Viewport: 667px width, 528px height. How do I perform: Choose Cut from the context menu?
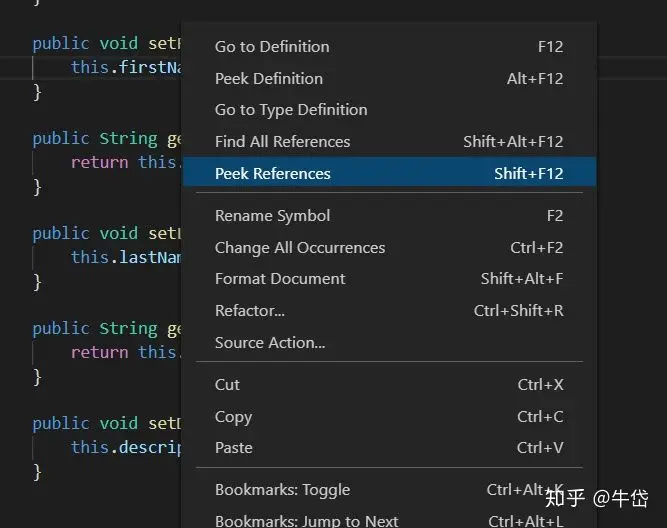click(x=227, y=385)
